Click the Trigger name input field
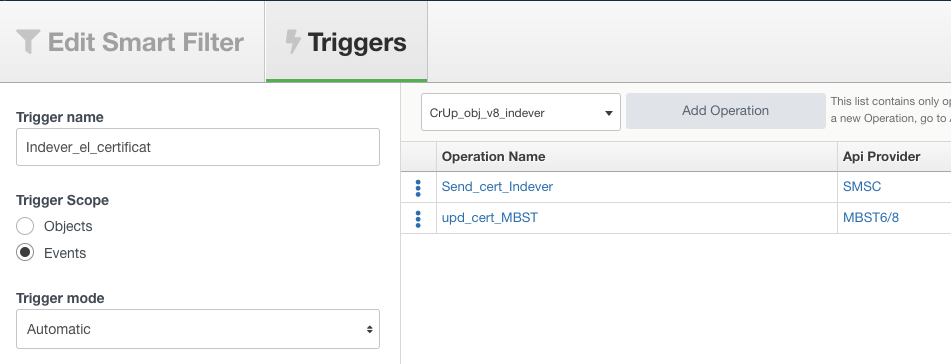The image size is (951, 364). [x=198, y=147]
